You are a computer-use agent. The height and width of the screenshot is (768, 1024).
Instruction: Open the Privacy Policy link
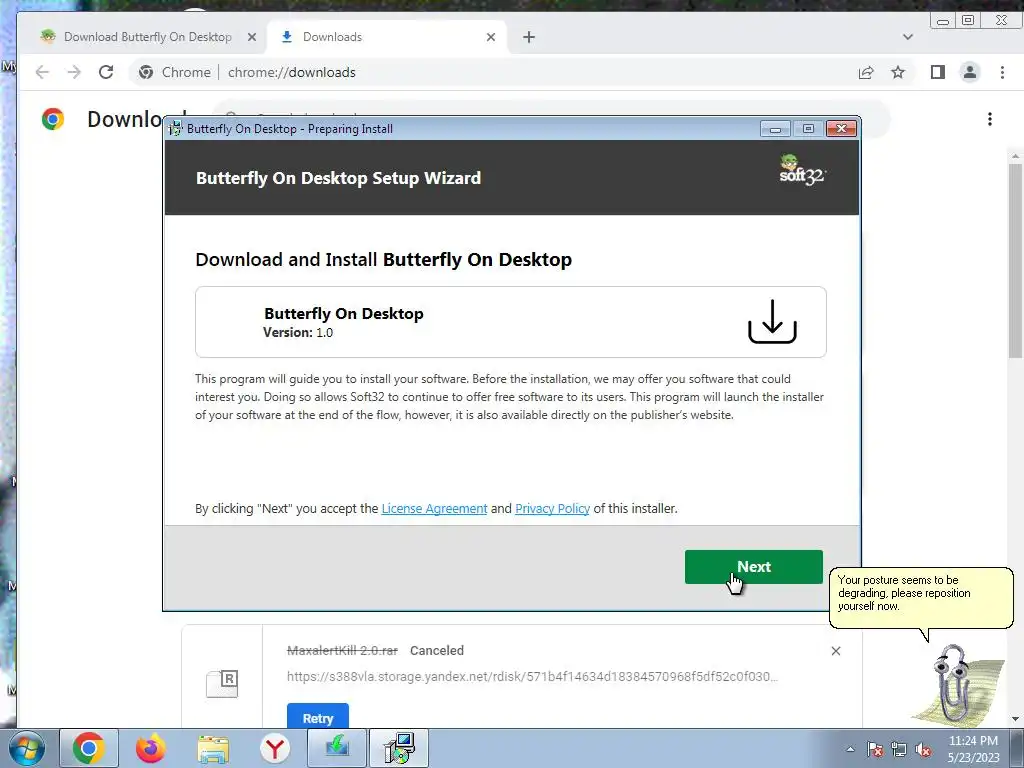552,508
